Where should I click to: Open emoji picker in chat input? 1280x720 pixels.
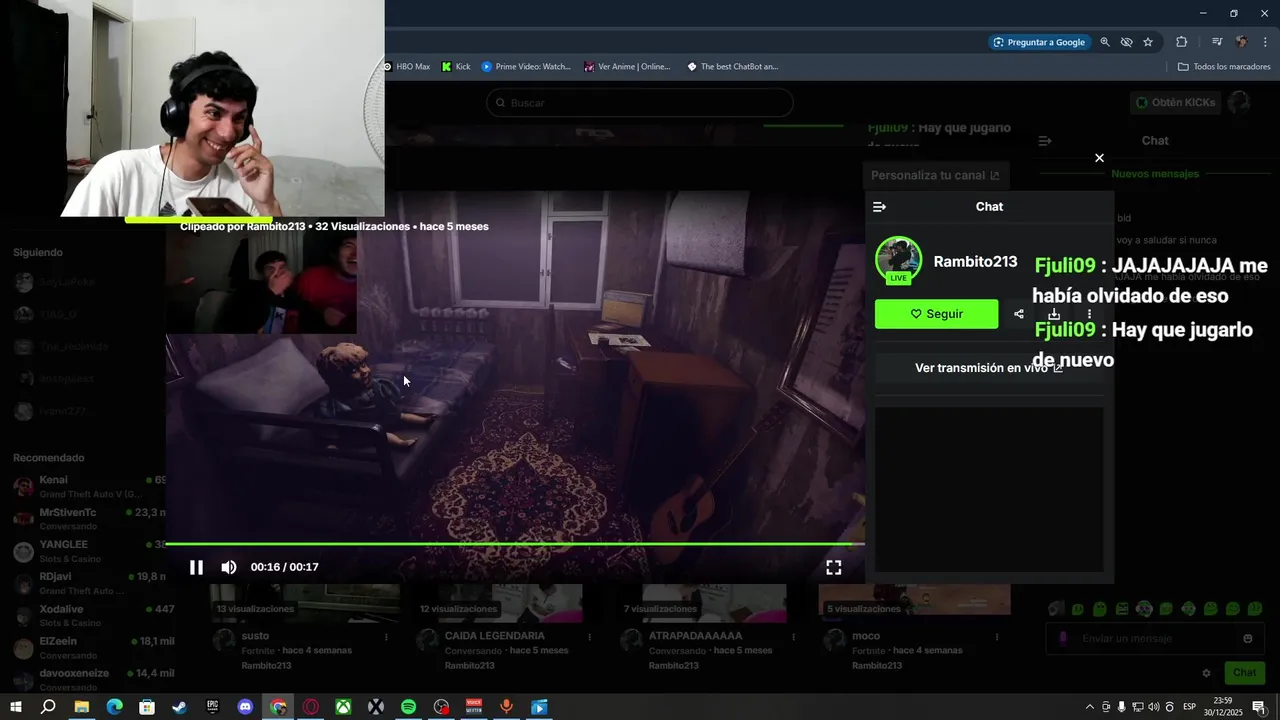pos(1248,638)
